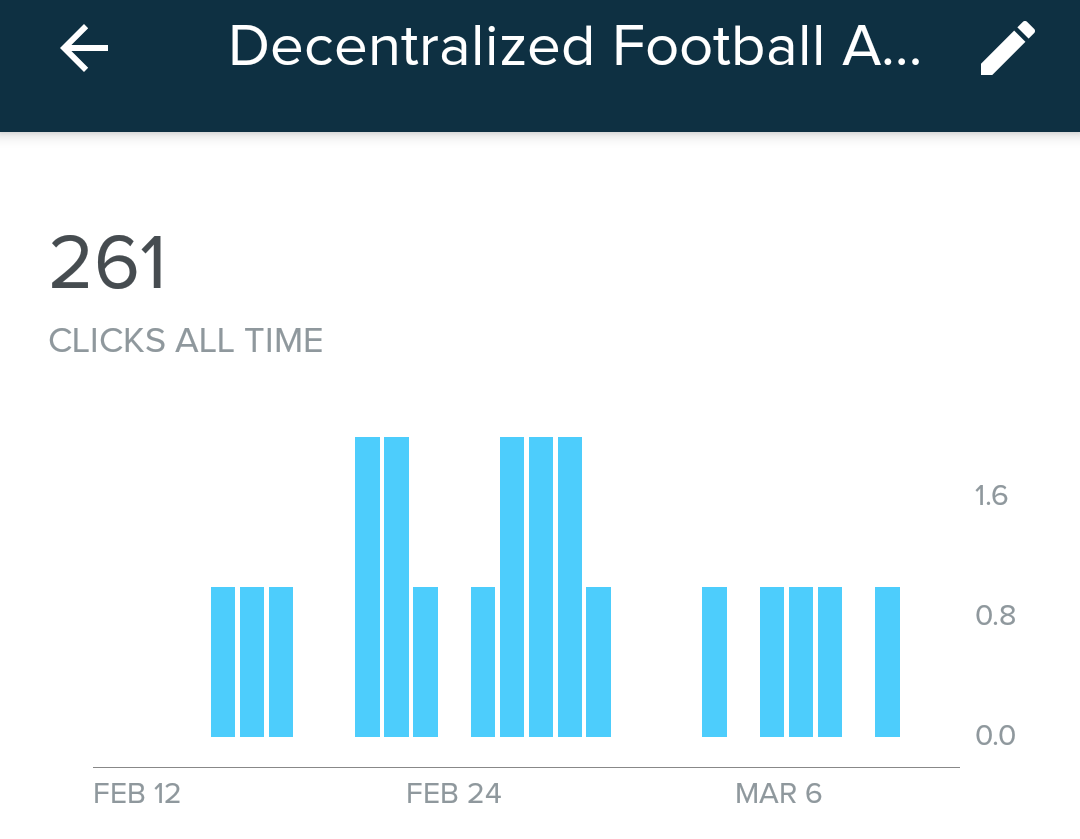Image resolution: width=1080 pixels, height=839 pixels.
Task: Select the leftmost bar in the chart
Action: pyautogui.click(x=223, y=662)
